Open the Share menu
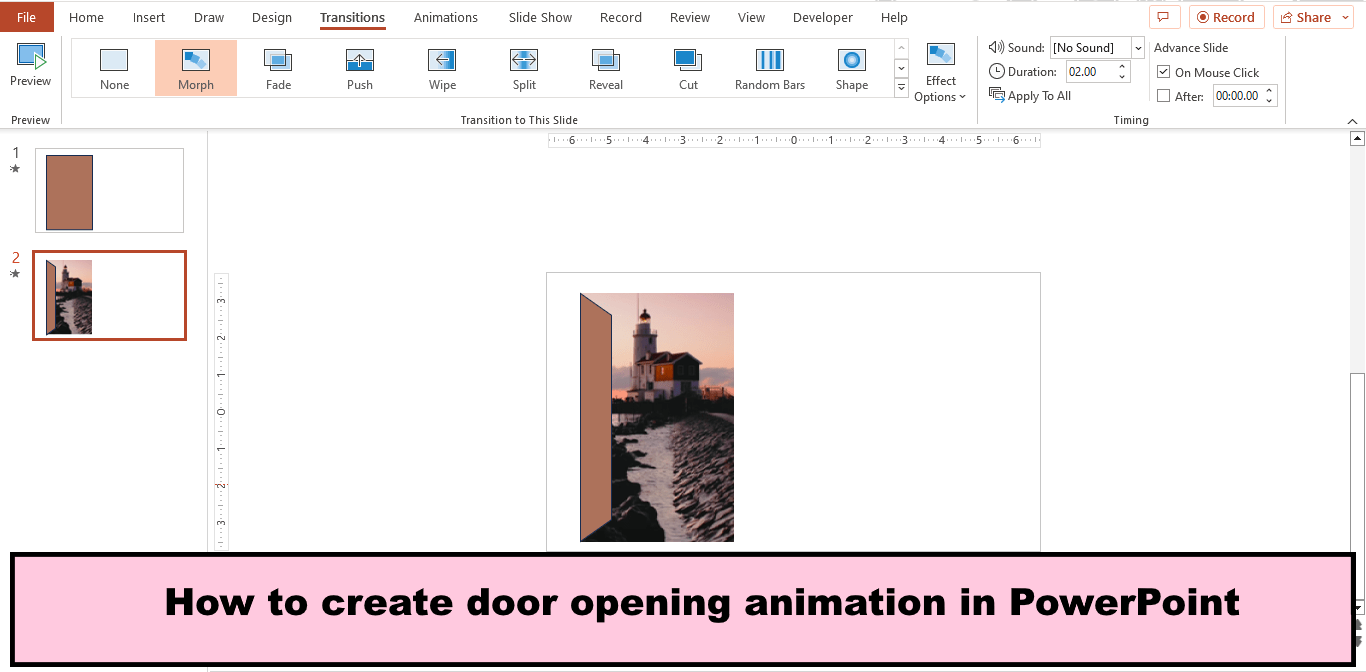 (1313, 17)
